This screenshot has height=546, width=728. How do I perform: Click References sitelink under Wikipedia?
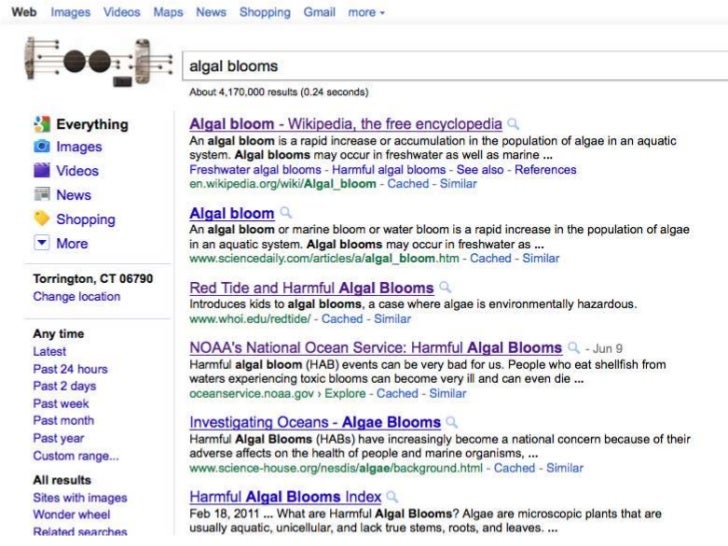(x=545, y=169)
